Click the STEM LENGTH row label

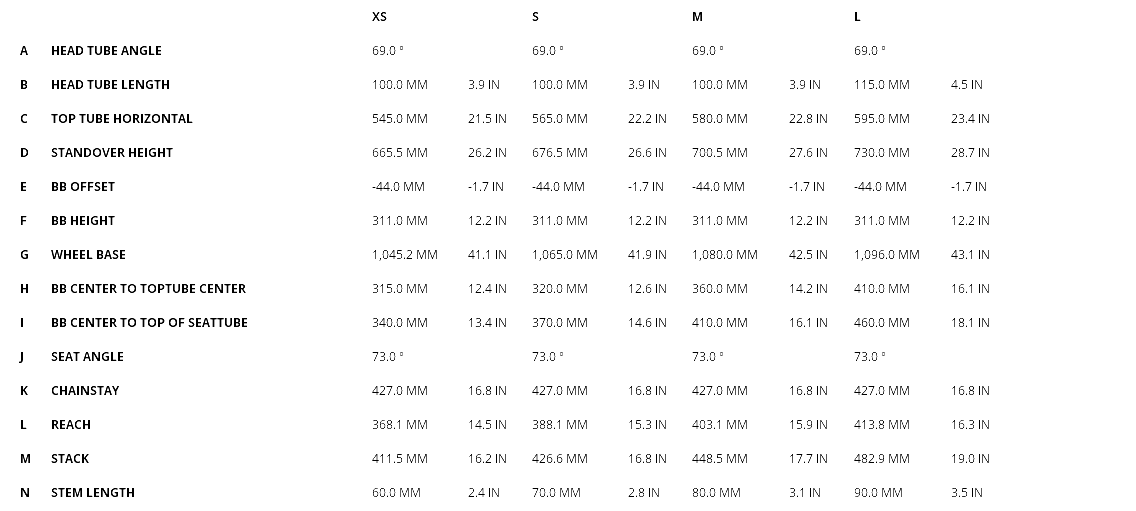coord(93,493)
